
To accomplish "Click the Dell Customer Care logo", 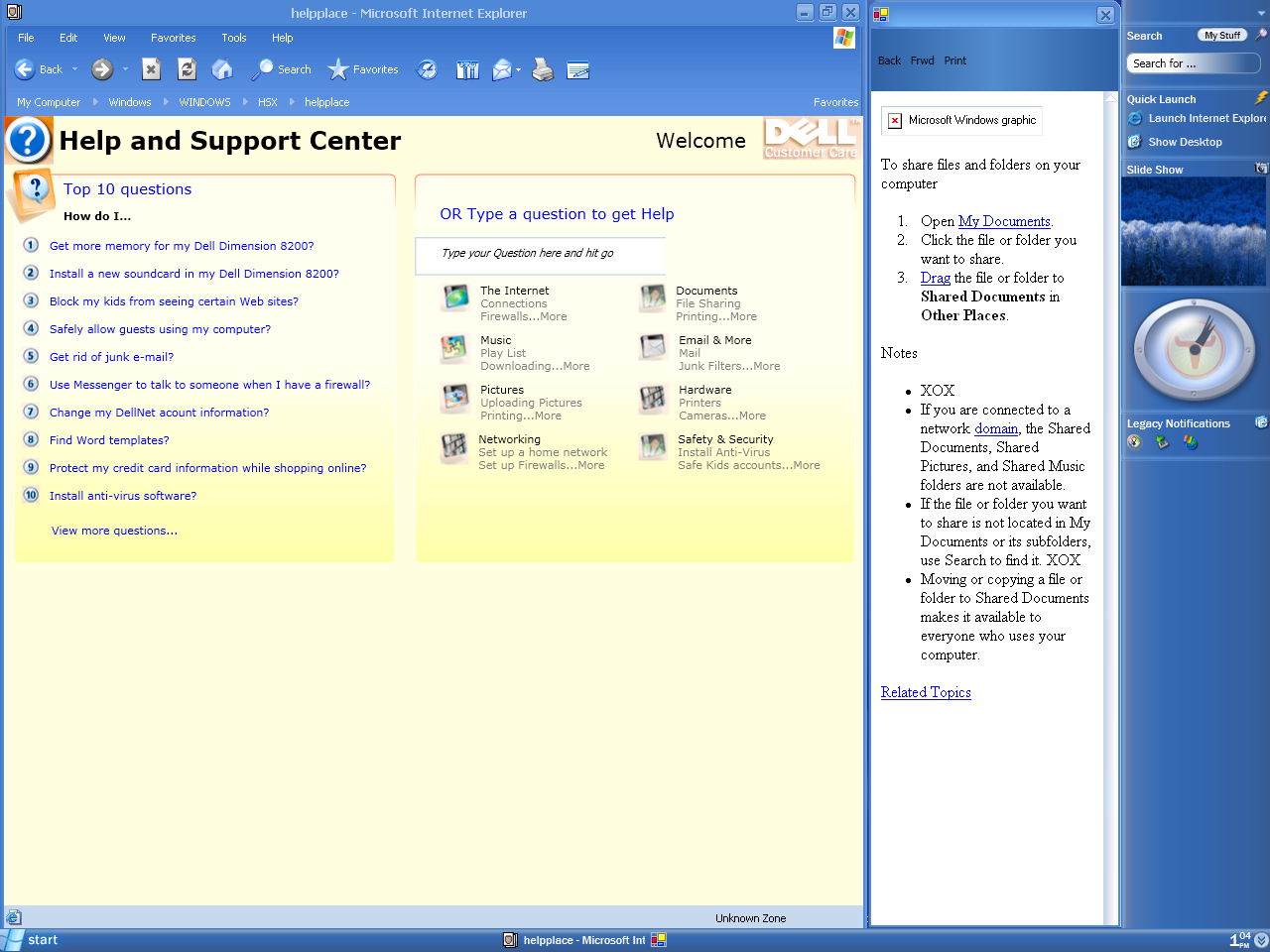I will (x=811, y=139).
